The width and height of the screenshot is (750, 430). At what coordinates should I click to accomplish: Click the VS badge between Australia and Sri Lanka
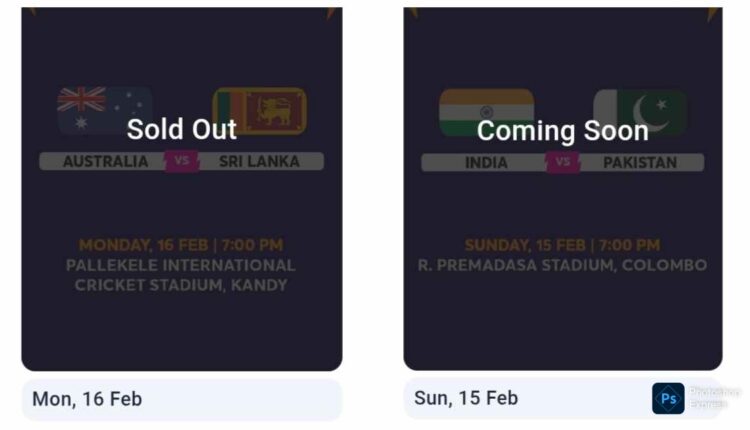pyautogui.click(x=182, y=161)
